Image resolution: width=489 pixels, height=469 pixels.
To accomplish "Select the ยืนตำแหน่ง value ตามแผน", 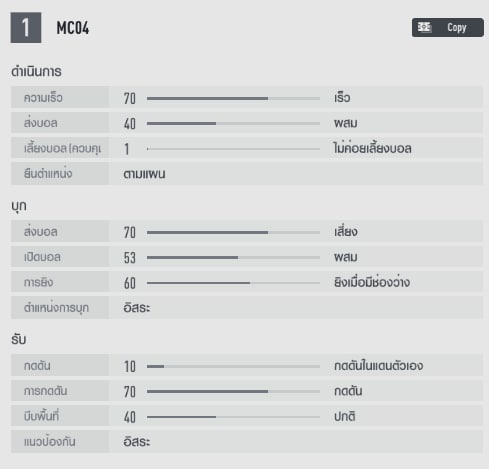I will point(144,174).
